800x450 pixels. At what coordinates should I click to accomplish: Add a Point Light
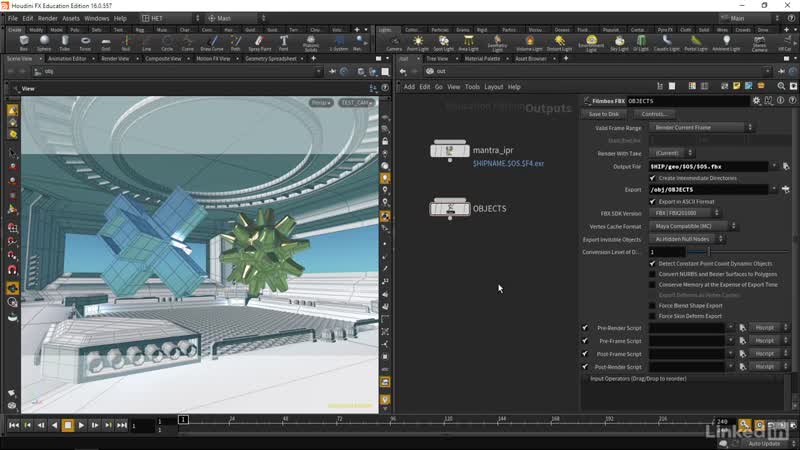pos(418,43)
